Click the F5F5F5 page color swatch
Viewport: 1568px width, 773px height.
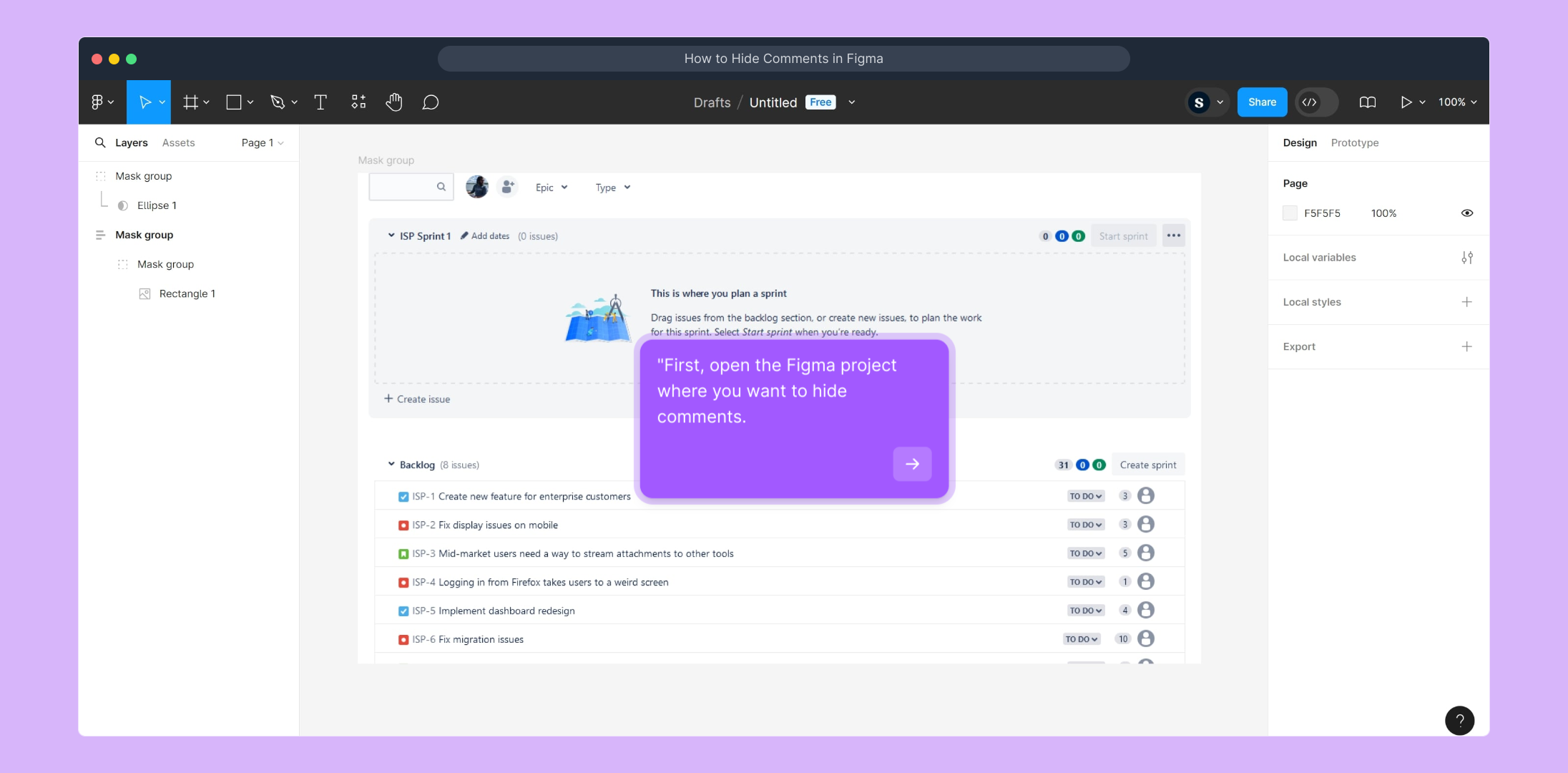click(1290, 213)
